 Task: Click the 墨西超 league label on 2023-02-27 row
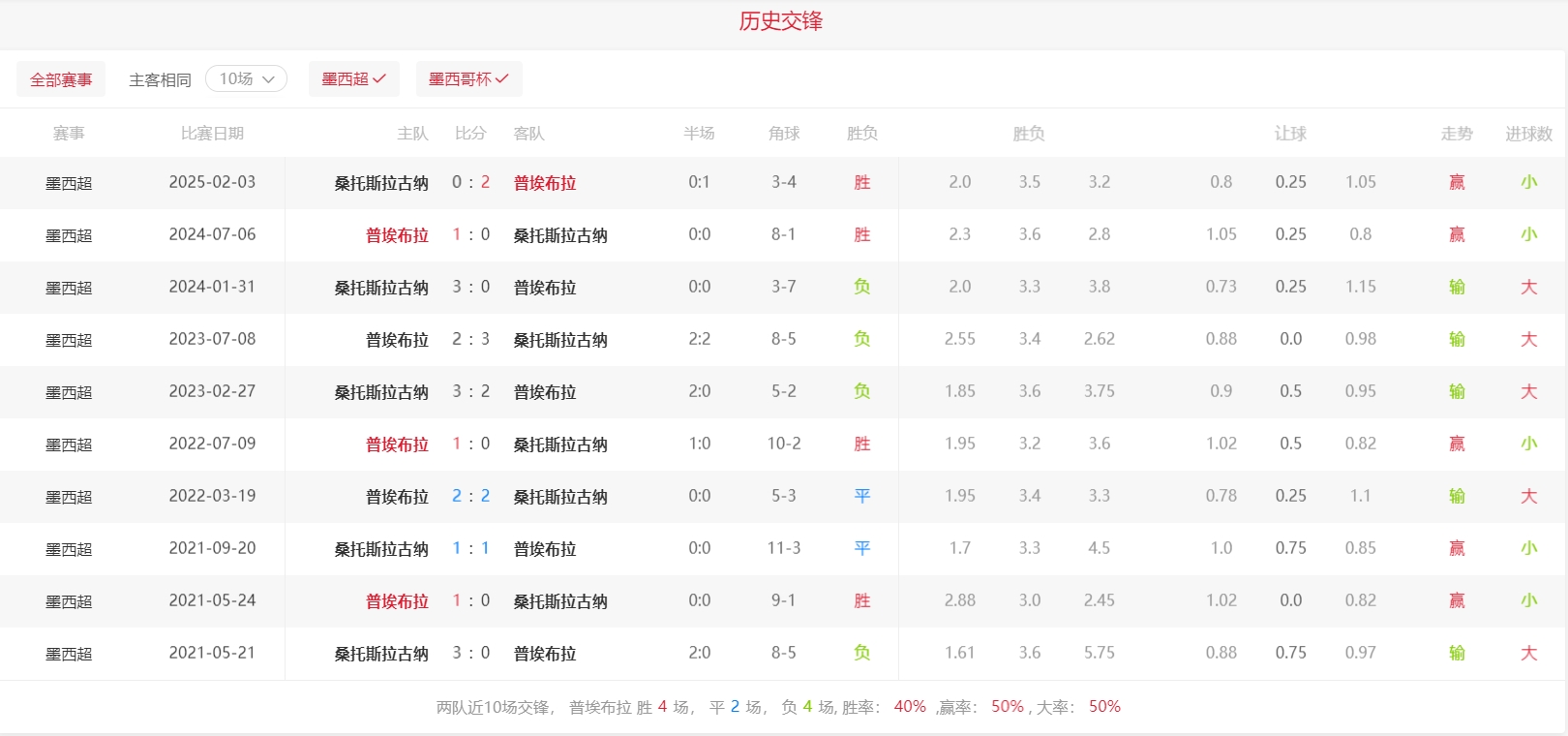coord(69,392)
